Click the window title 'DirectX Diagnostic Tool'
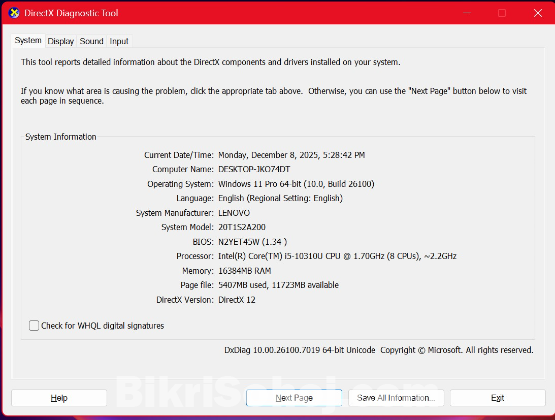 (x=71, y=13)
